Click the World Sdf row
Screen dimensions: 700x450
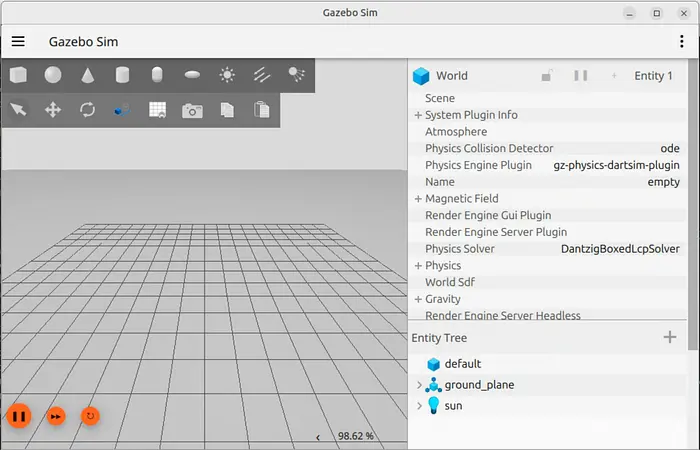point(548,282)
